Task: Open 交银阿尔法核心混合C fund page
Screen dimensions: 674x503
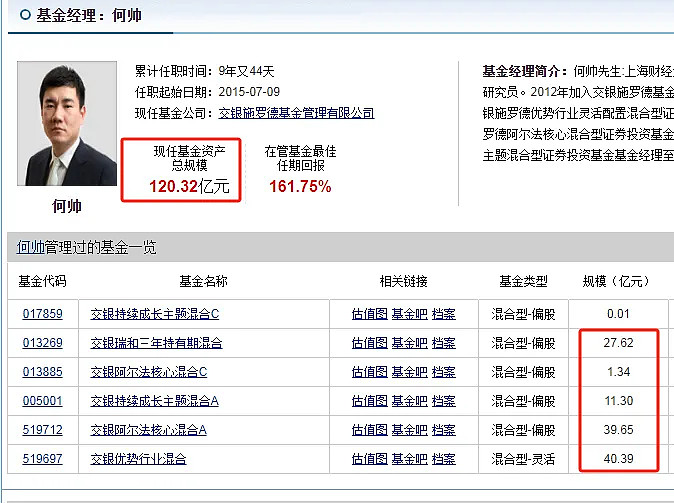Action: 149,371
